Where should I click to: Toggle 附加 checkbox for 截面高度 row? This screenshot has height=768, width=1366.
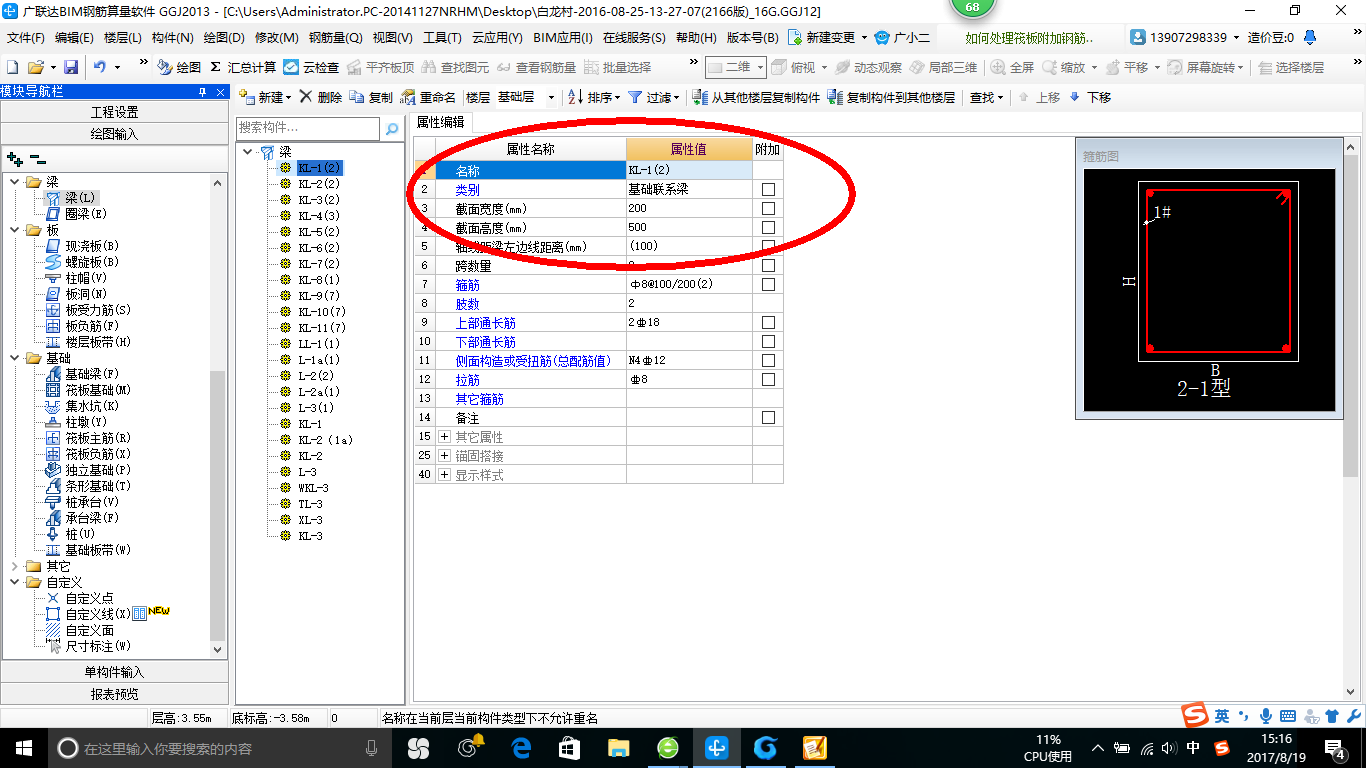click(768, 228)
